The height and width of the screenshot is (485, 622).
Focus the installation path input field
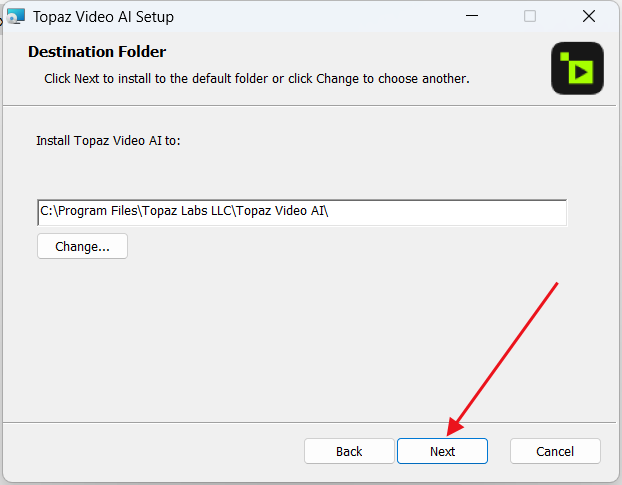pyautogui.click(x=302, y=213)
